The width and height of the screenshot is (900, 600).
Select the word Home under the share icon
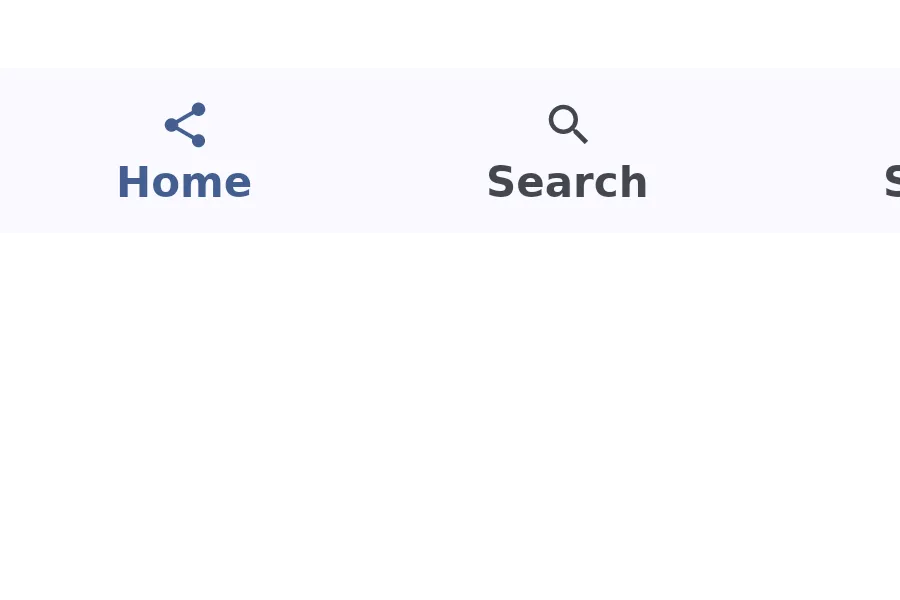pos(184,182)
